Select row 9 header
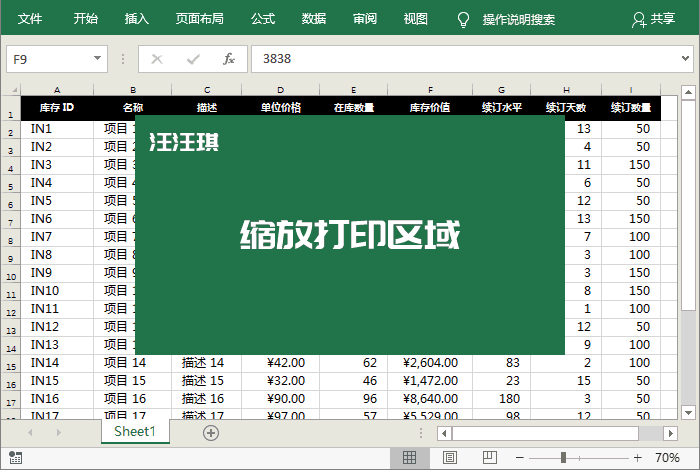The width and height of the screenshot is (700, 470). coord(11,258)
